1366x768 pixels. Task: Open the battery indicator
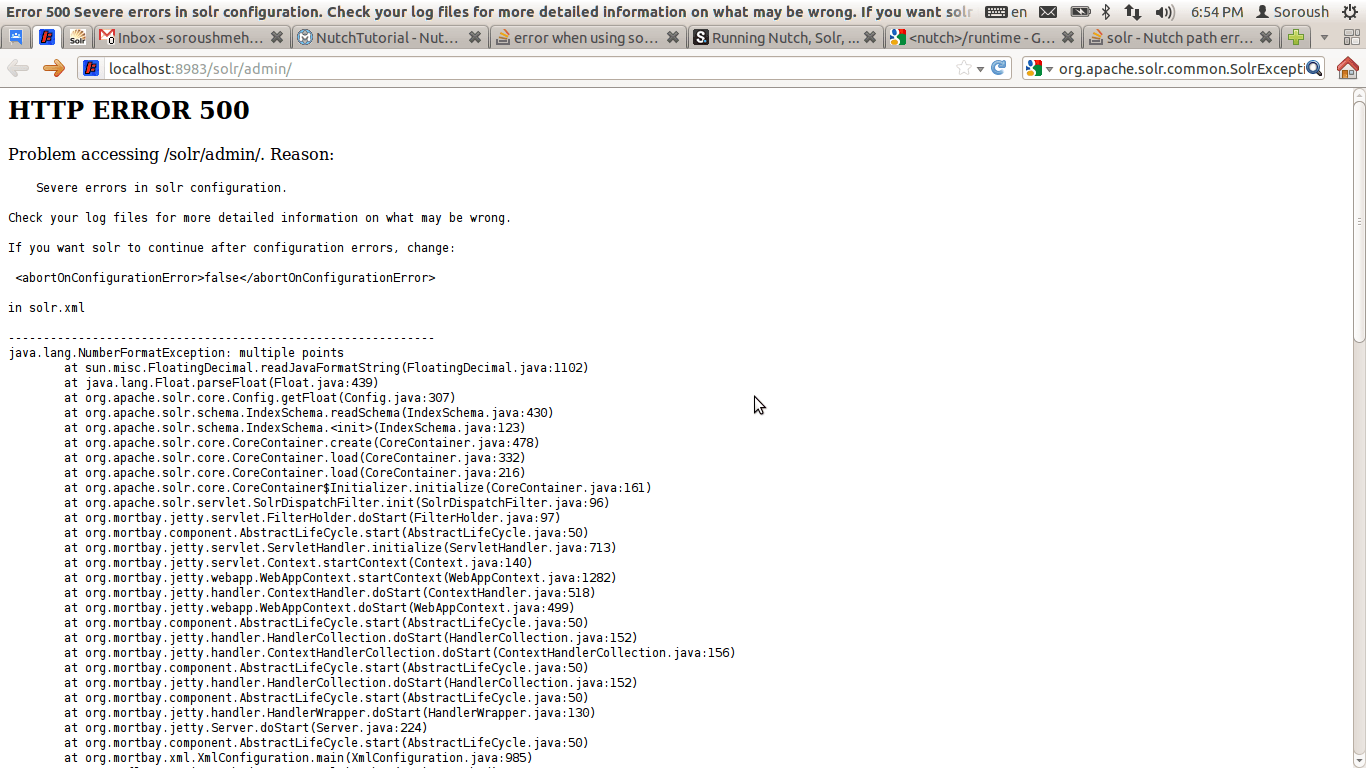point(1080,12)
